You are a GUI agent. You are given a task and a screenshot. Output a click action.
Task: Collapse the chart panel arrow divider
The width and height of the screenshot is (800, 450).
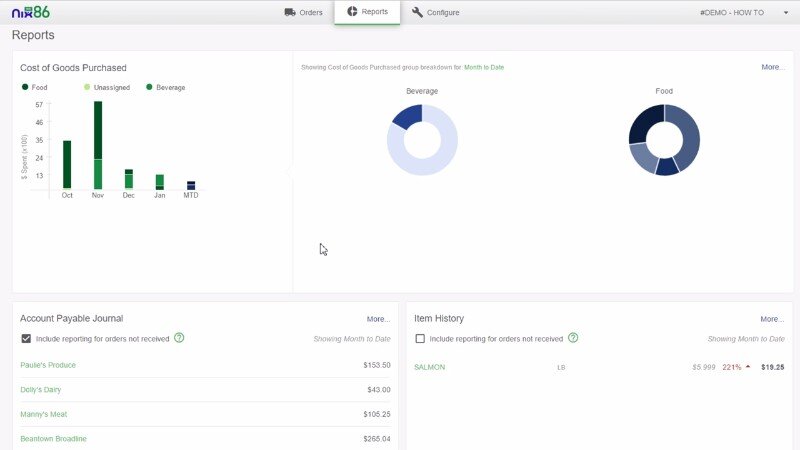[291, 172]
